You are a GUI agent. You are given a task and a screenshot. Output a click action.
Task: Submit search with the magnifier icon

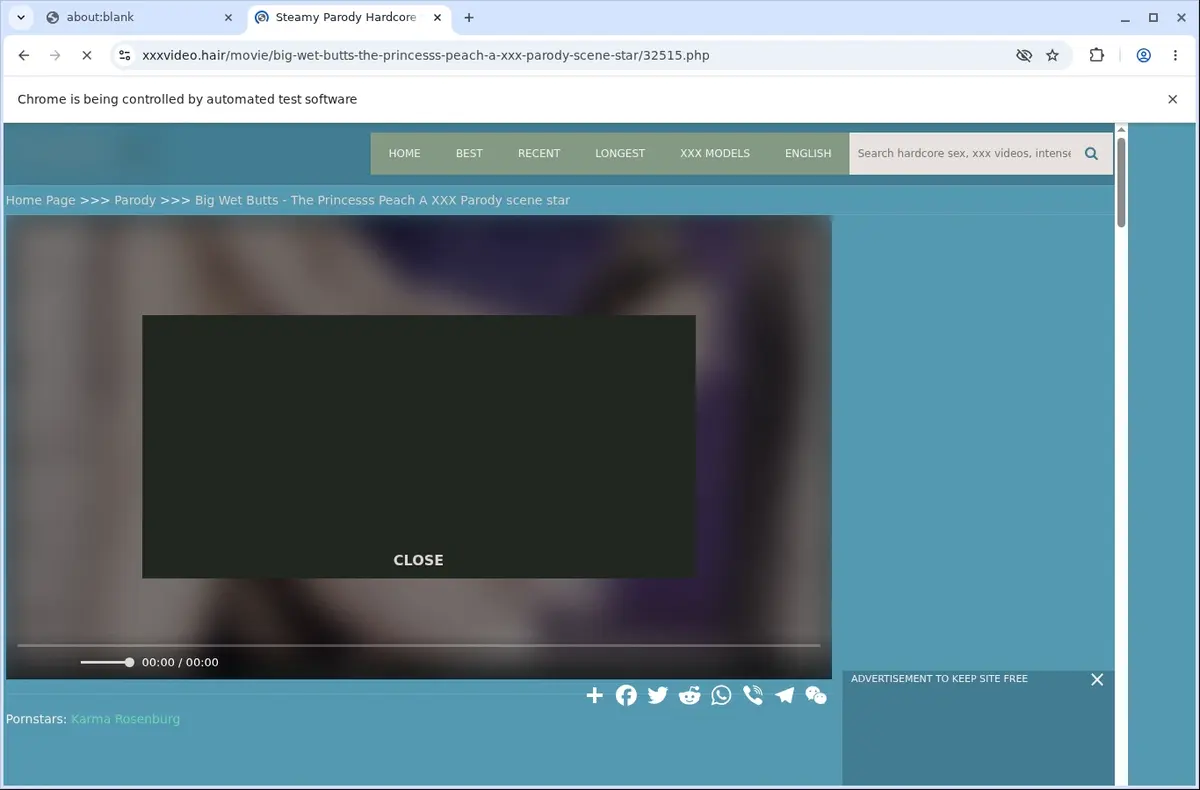coord(1091,153)
